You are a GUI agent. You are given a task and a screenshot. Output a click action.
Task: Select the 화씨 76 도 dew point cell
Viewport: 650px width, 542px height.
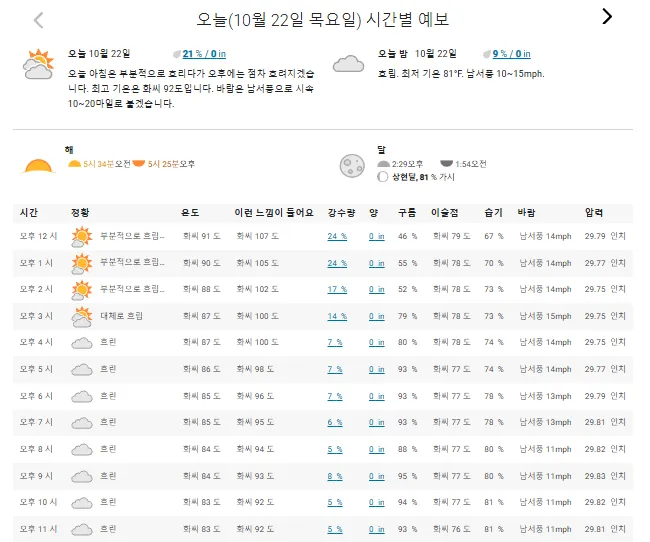tap(451, 529)
